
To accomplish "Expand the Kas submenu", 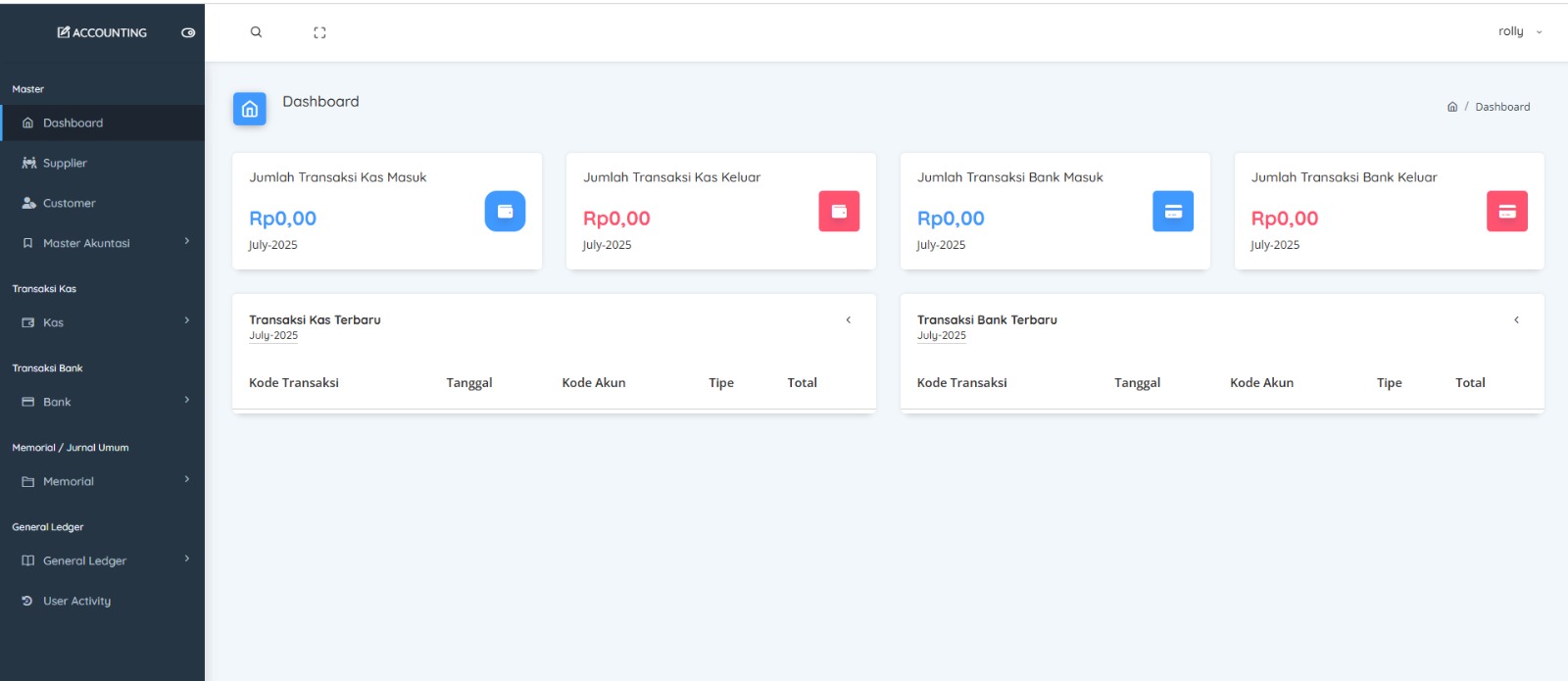I will pos(103,322).
